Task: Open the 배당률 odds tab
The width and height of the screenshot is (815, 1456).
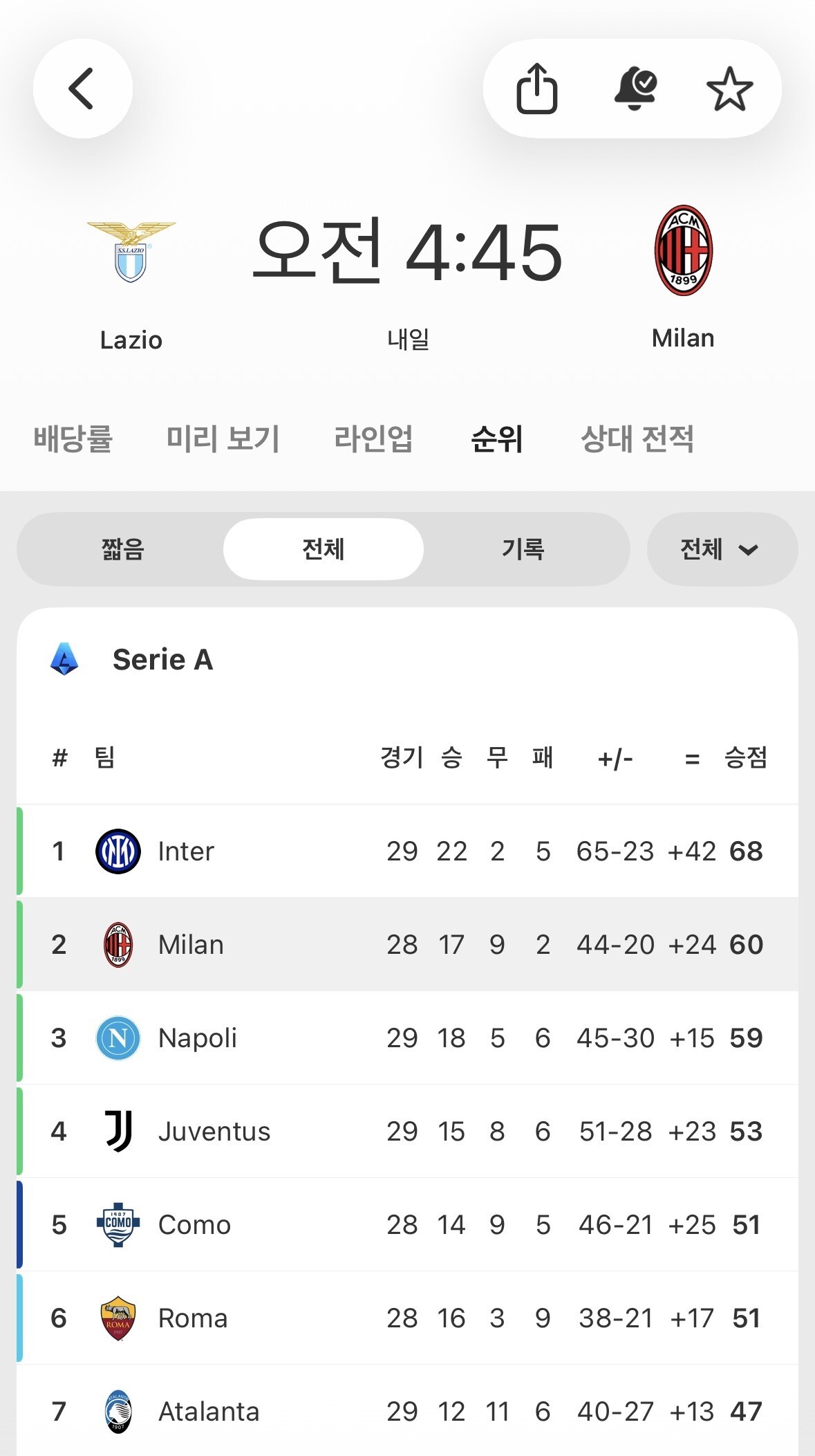Action: (x=73, y=439)
